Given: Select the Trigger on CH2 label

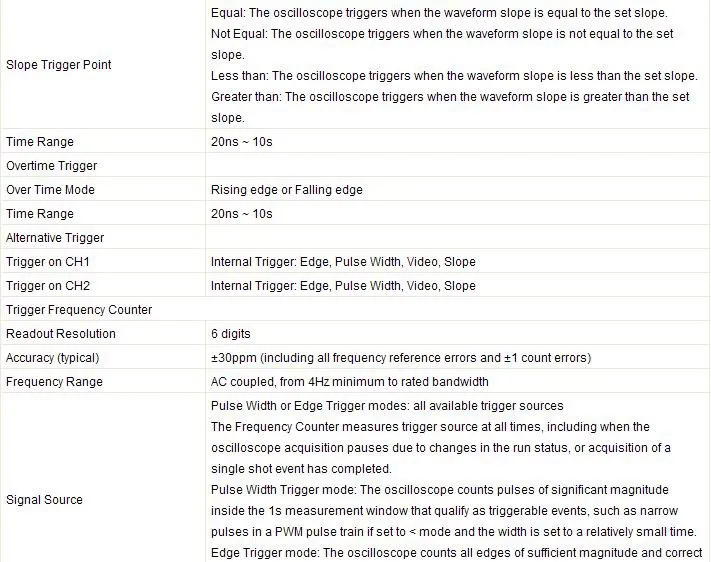Looking at the screenshot, I should coord(48,286).
